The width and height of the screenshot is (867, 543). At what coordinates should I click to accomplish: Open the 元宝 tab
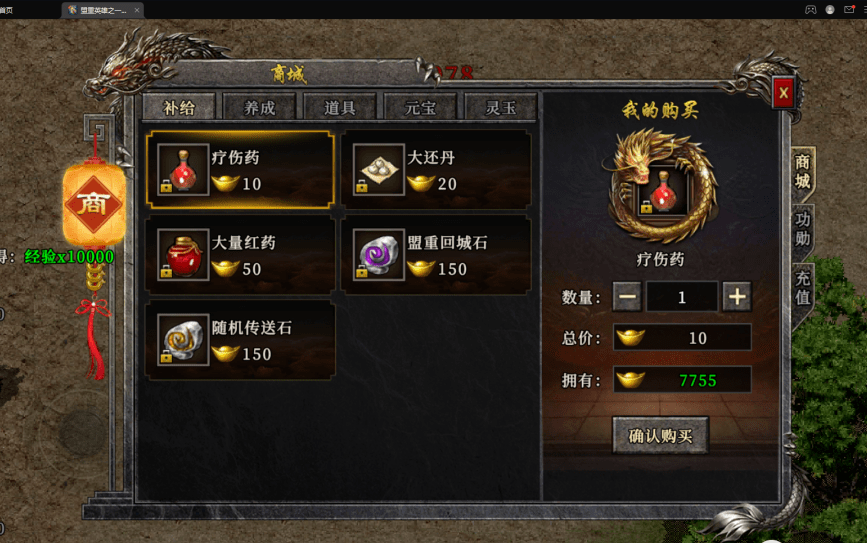click(x=420, y=107)
